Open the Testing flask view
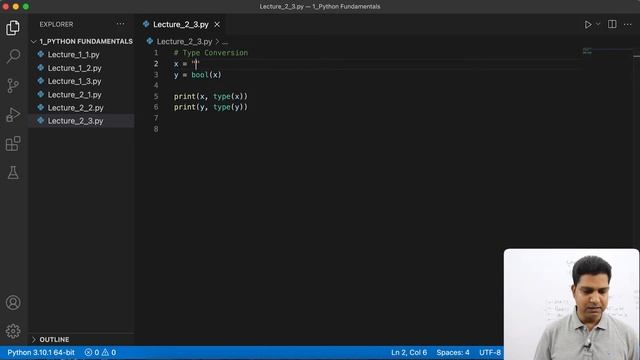The width and height of the screenshot is (640, 360). [x=13, y=173]
